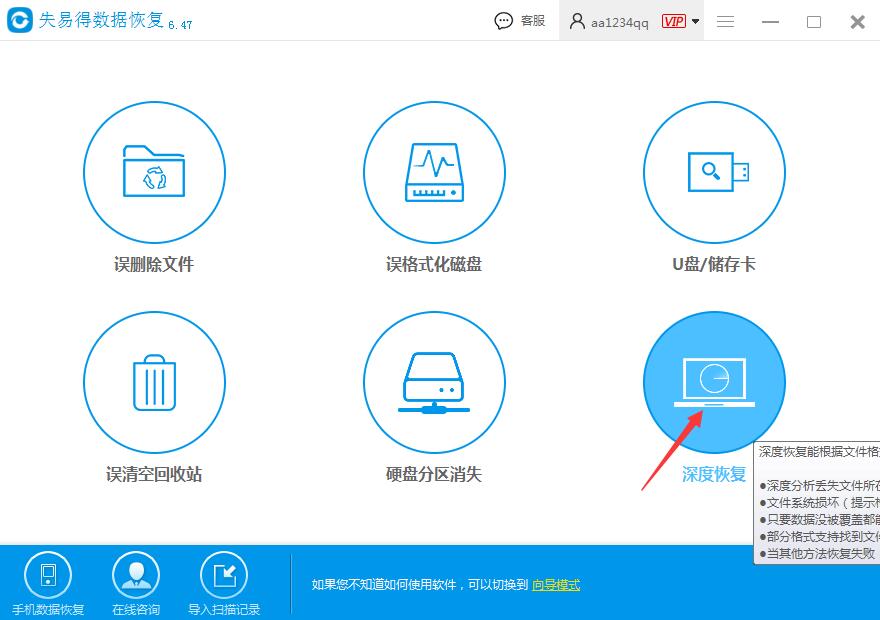Close the data recovery window
The height and width of the screenshot is (620, 880).
(x=858, y=22)
